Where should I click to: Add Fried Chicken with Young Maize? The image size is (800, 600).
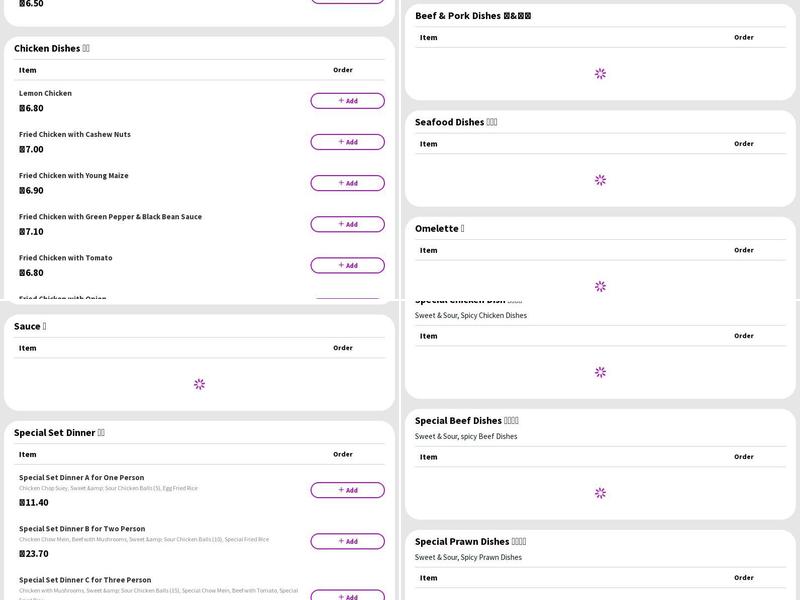pyautogui.click(x=347, y=183)
